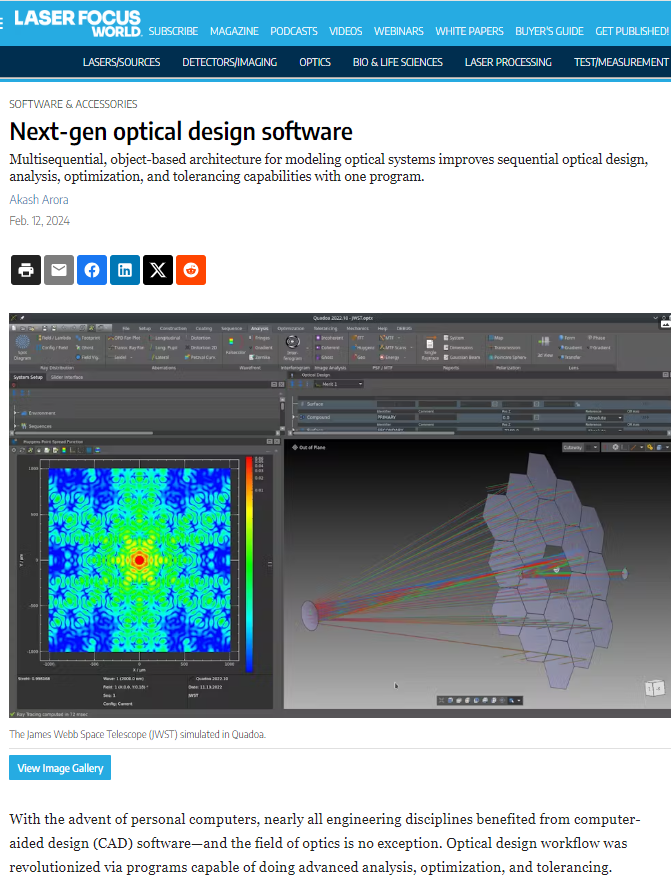Open the Optics topic
Image resolution: width=671 pixels, height=894 pixels.
pyautogui.click(x=315, y=62)
